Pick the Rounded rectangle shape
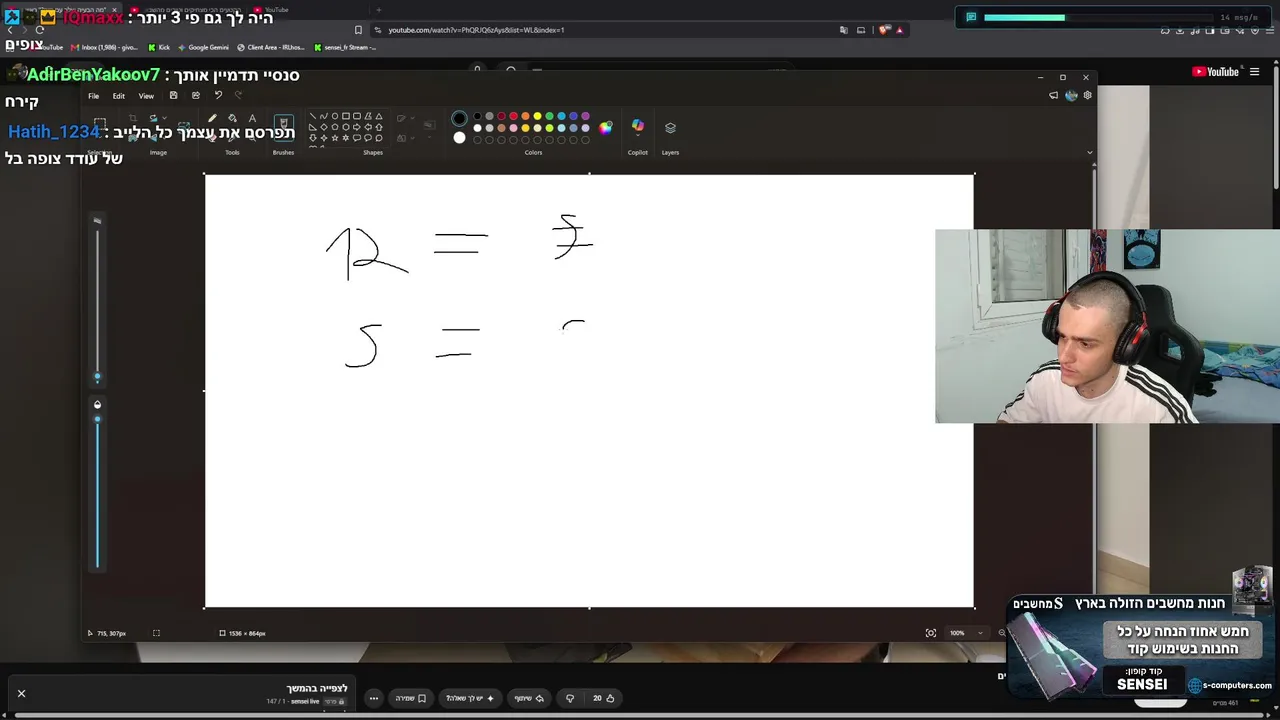Screen dimensions: 1280x720 (357, 116)
